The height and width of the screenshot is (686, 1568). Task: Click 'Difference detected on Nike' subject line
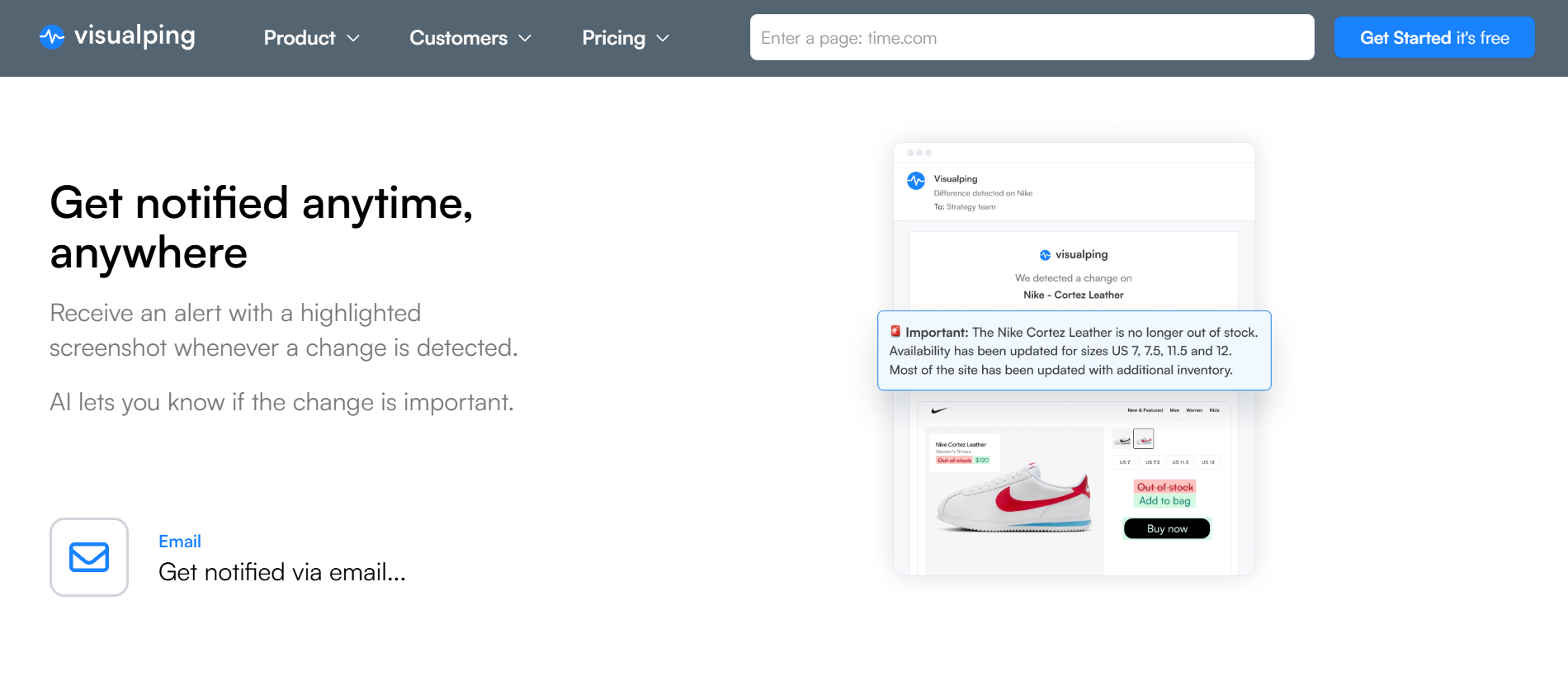click(983, 193)
